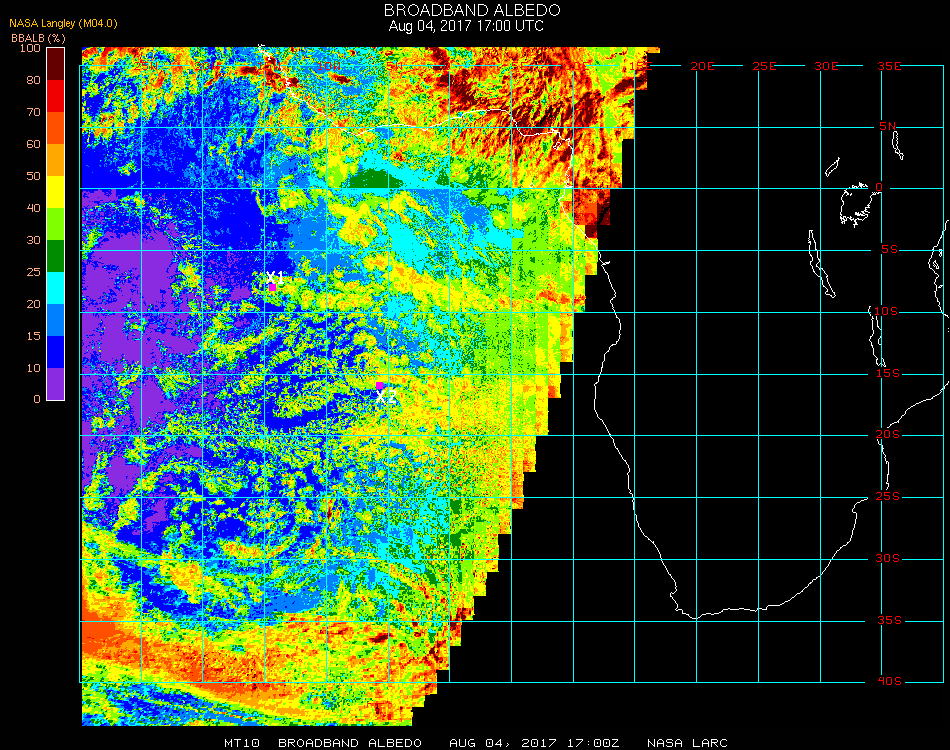
Task: Select the yellow 40-50 legend swatch
Action: pos(56,192)
